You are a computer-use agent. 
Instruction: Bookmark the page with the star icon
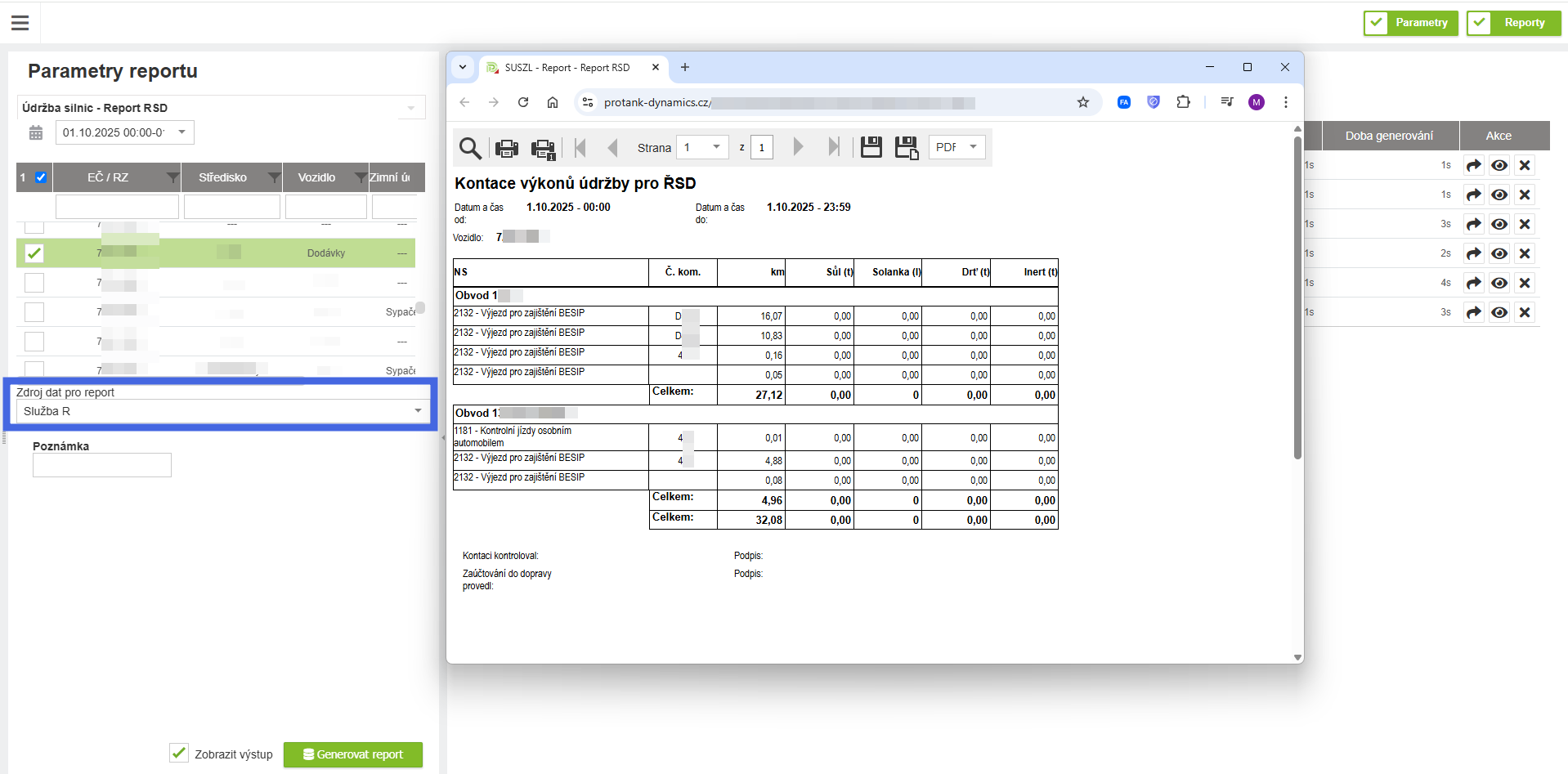[1083, 102]
